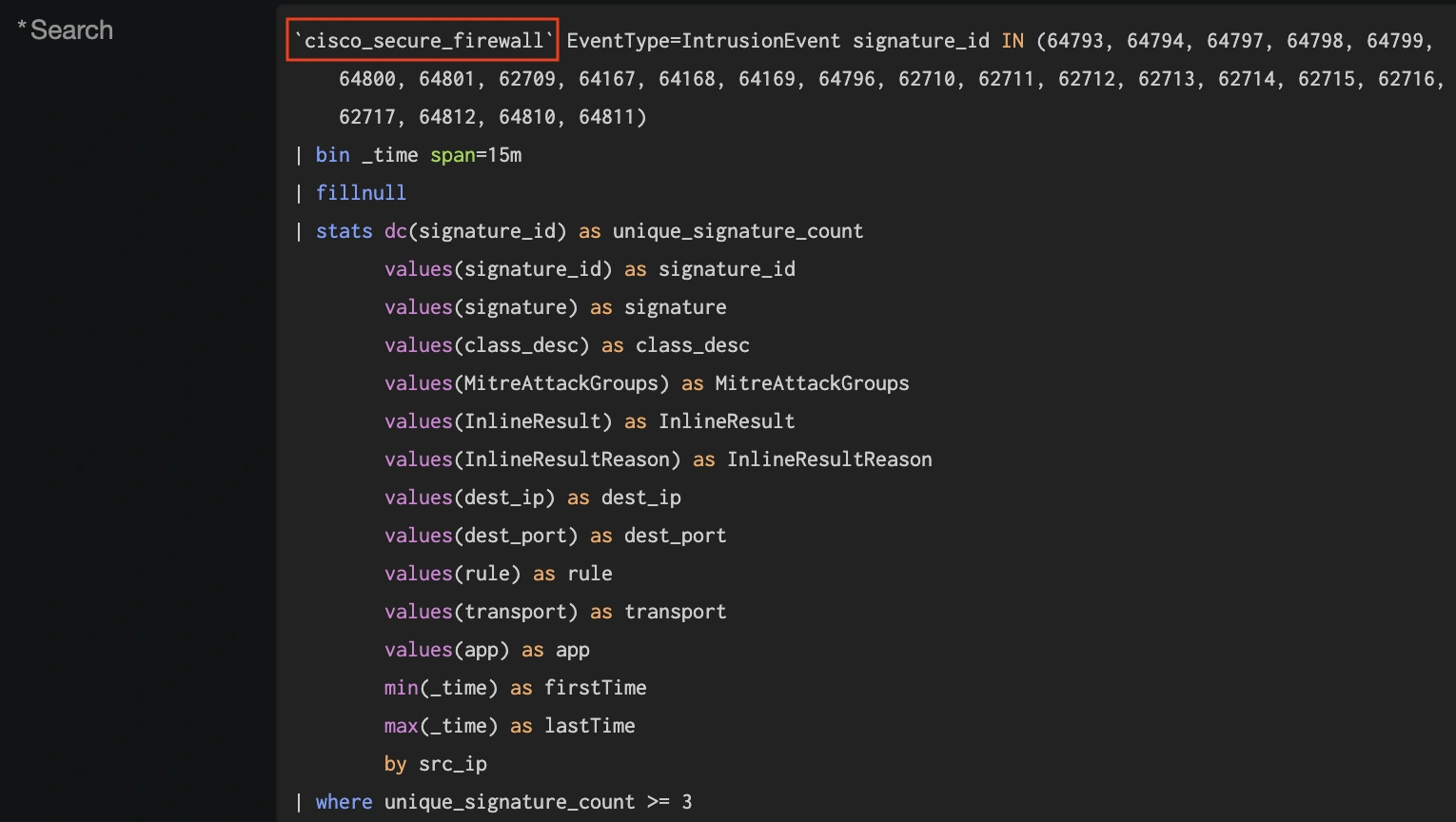This screenshot has width=1456, height=822.
Task: Click the values(dest_port) function
Action: (481, 536)
